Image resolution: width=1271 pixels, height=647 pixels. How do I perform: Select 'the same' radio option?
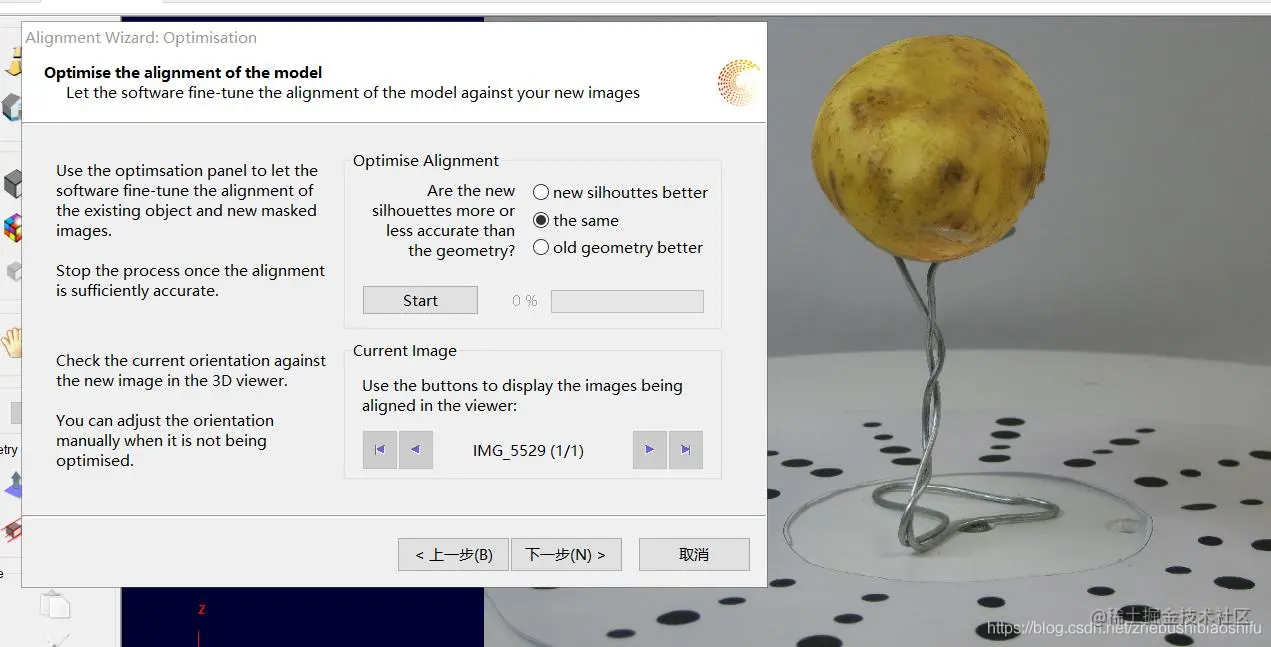coord(576,220)
